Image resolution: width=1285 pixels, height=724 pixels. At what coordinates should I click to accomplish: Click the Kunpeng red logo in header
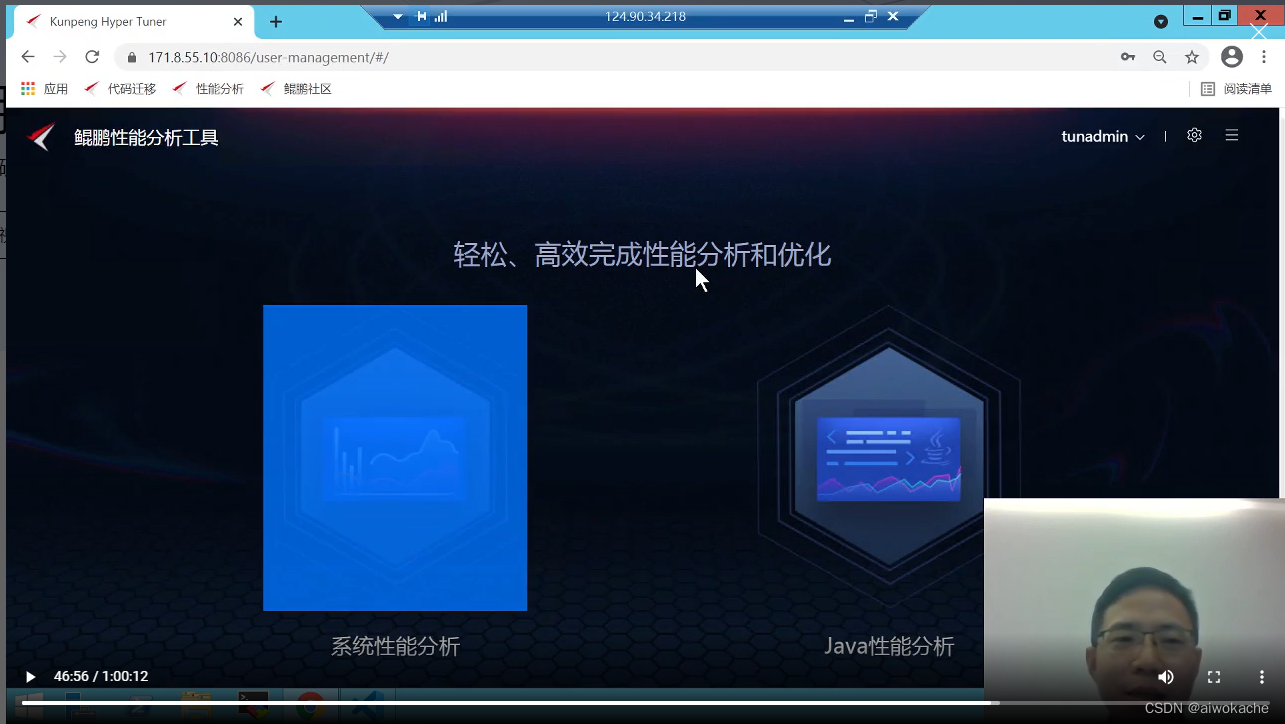click(41, 137)
